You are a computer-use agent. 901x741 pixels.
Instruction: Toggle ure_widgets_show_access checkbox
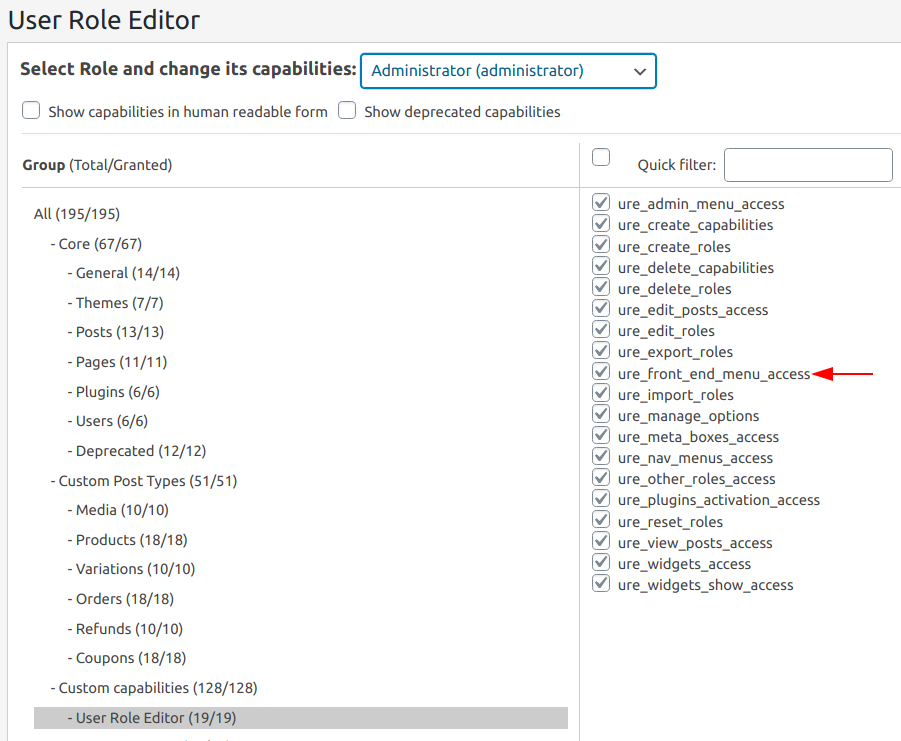point(601,584)
